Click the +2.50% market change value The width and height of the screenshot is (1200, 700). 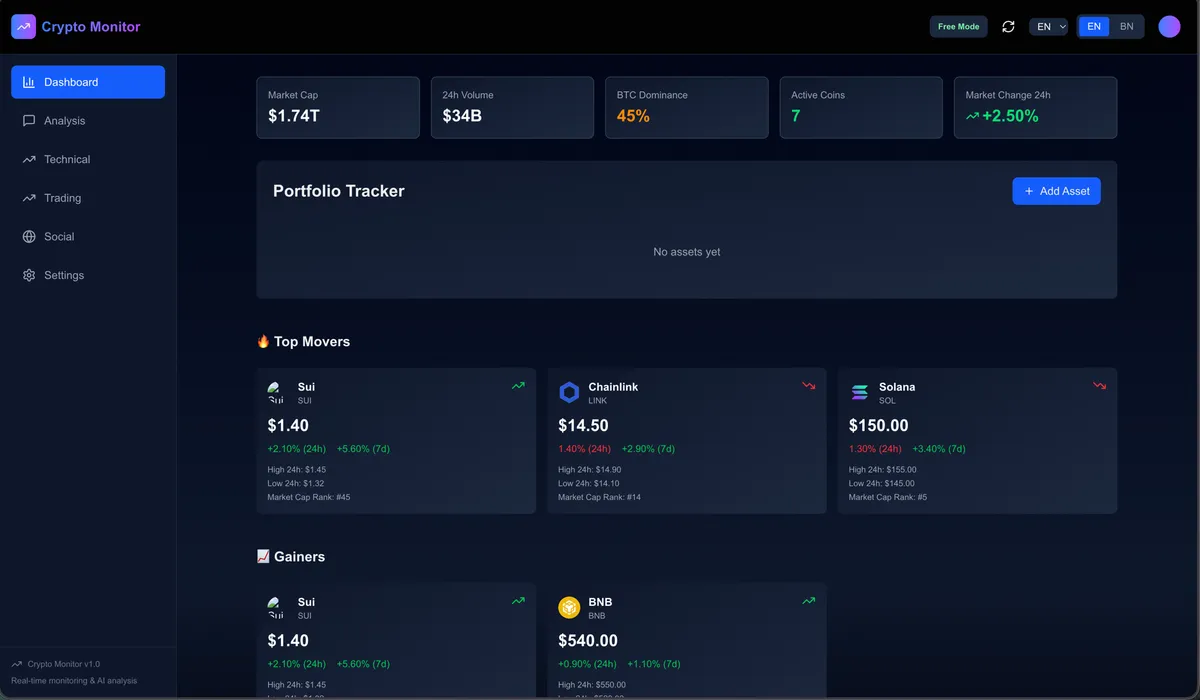point(1010,116)
